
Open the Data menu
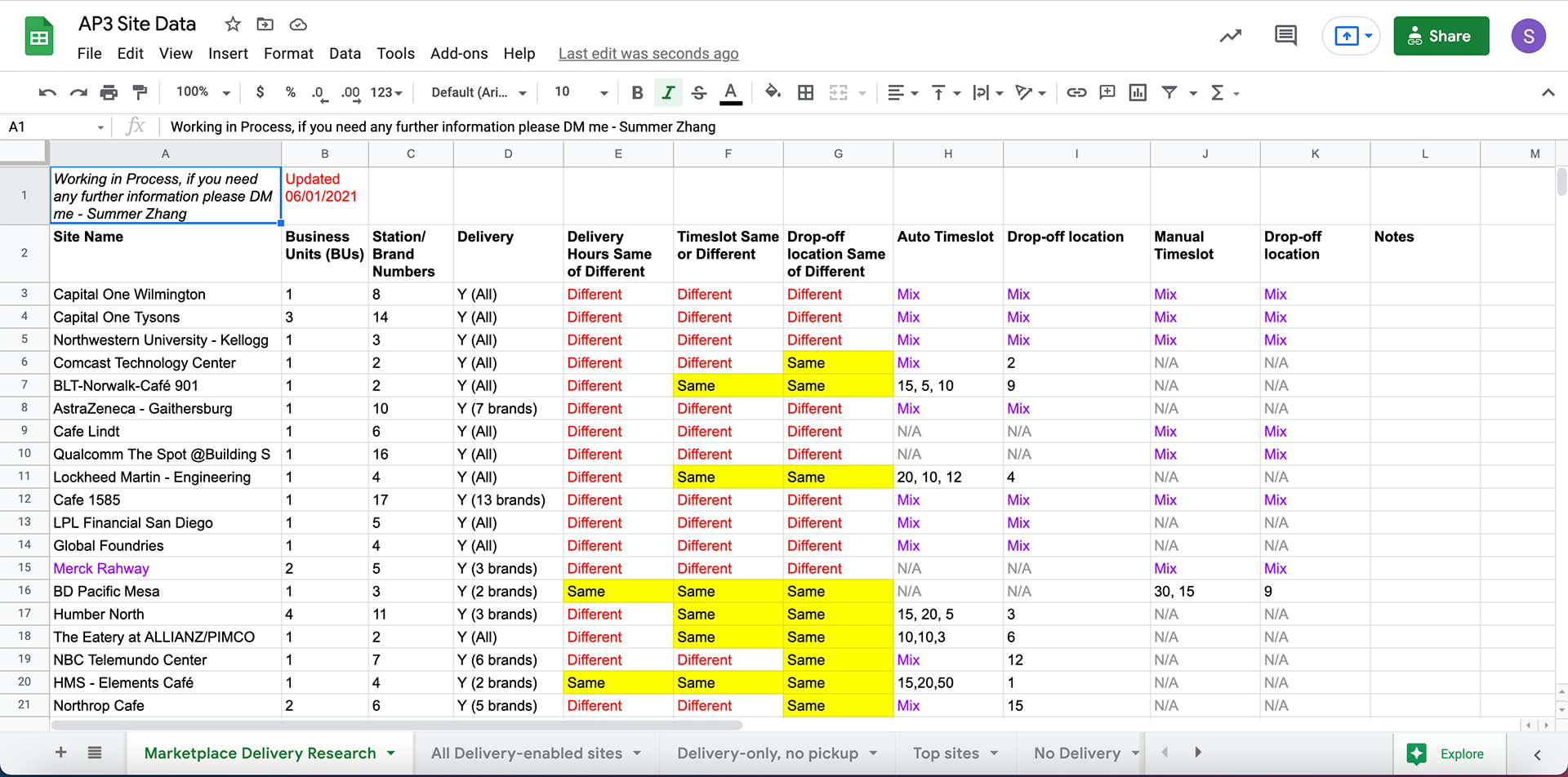(345, 54)
